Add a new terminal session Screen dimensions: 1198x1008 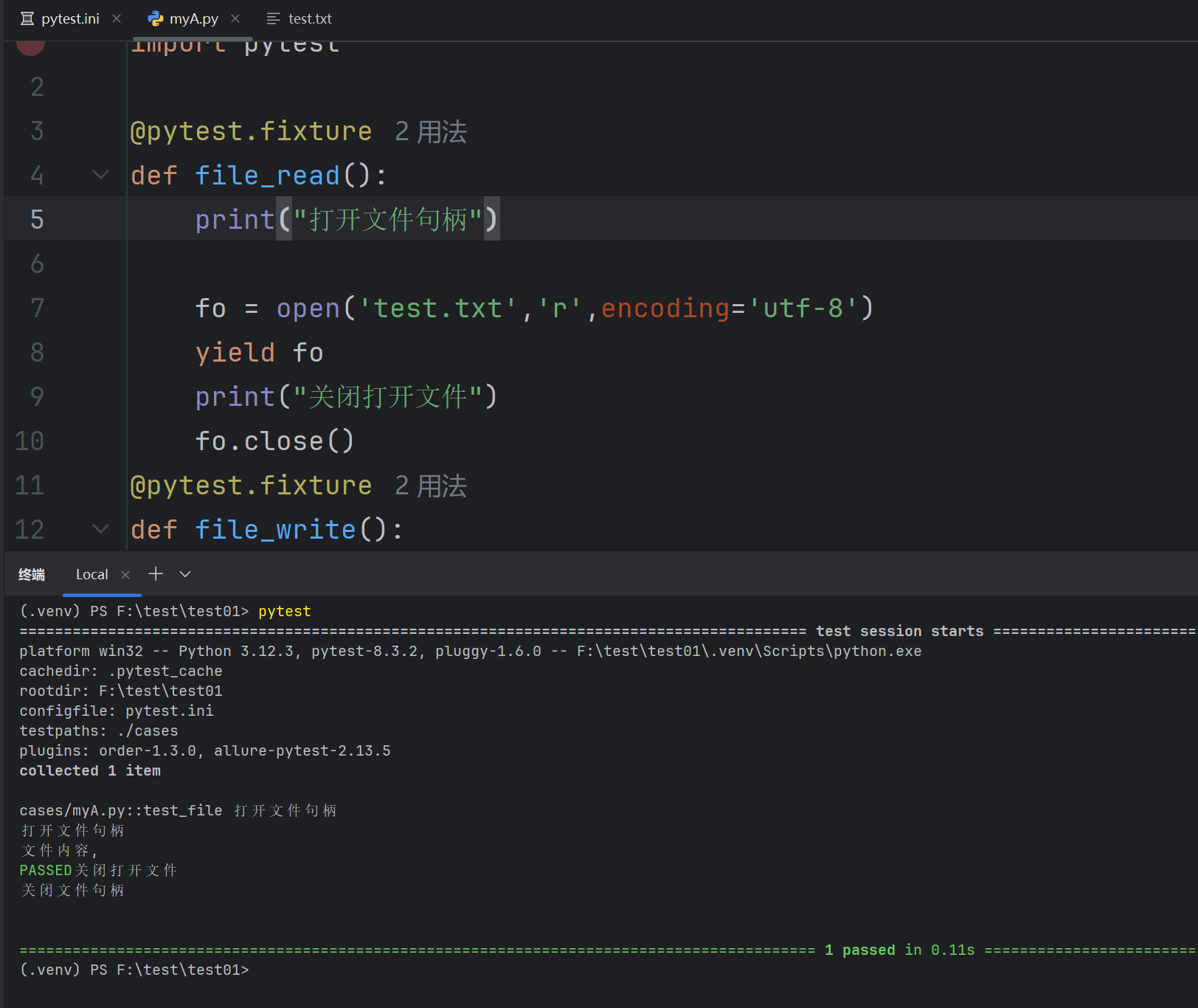(156, 573)
